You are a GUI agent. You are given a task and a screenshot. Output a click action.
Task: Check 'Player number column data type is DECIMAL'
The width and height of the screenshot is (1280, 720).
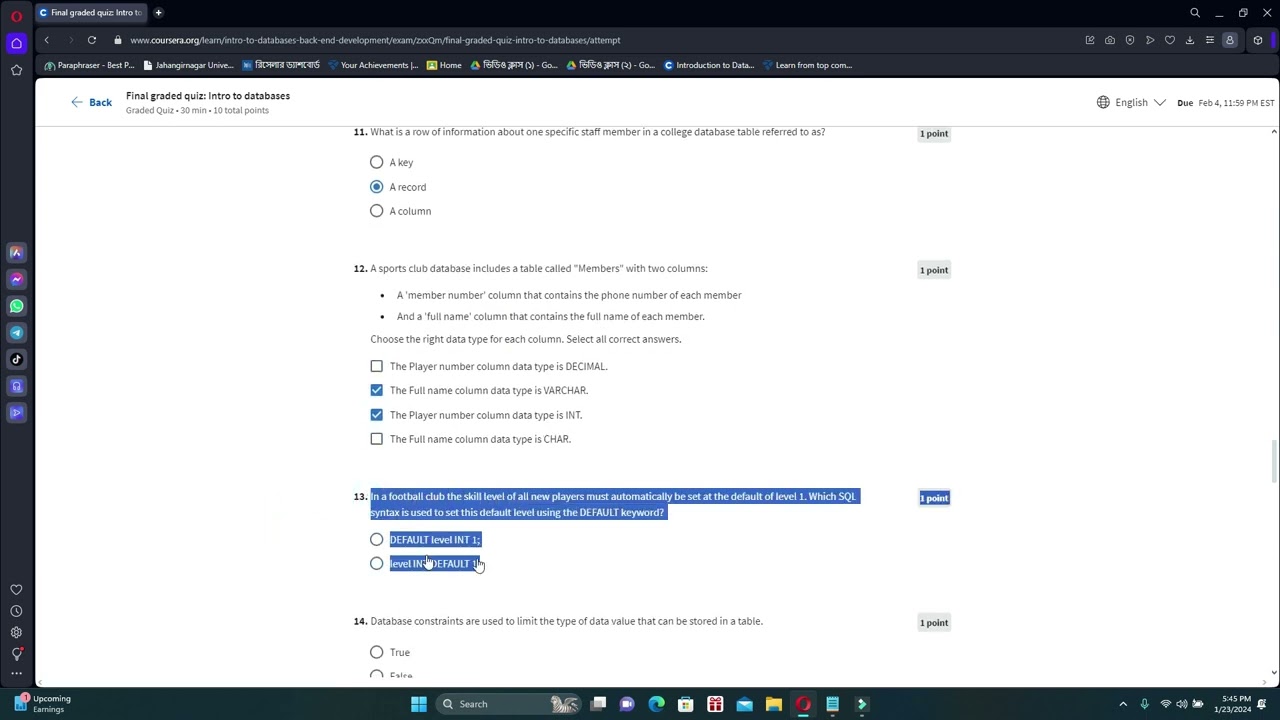376,366
